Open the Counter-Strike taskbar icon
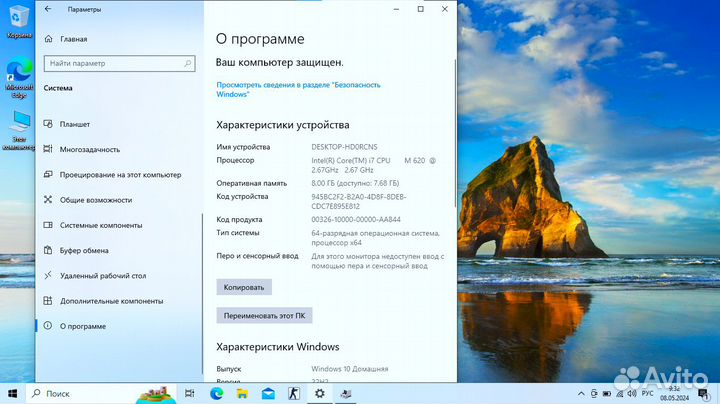 click(x=294, y=393)
